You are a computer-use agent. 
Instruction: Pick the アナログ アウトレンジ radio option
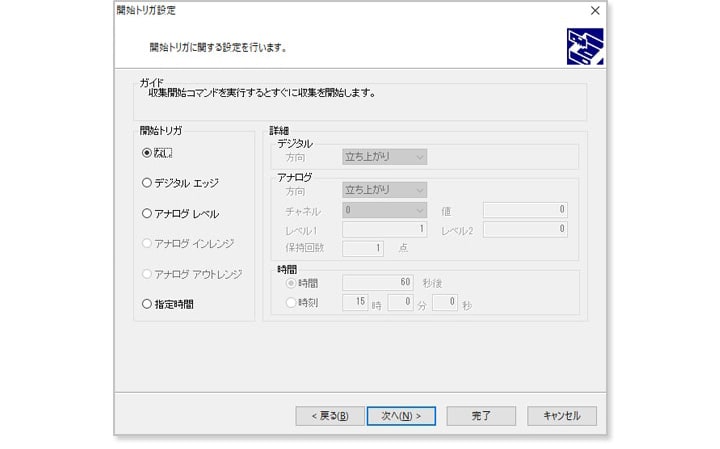pyautogui.click(x=147, y=273)
